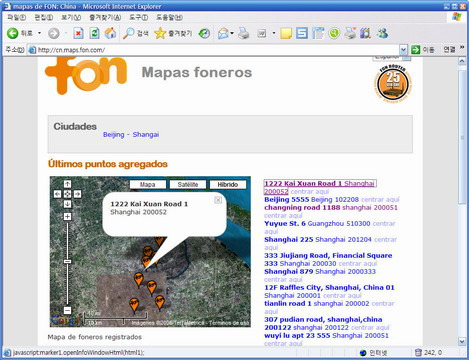The width and height of the screenshot is (469, 360).
Task: Click the Forward navigation arrow icon
Action: (53, 33)
